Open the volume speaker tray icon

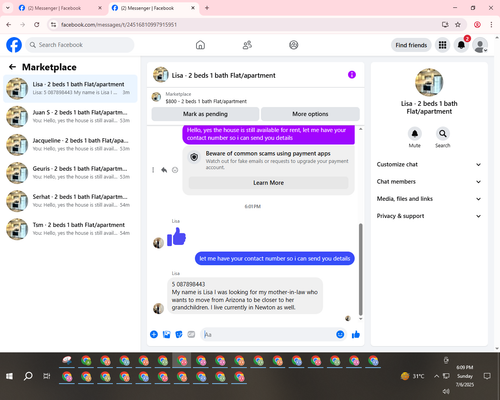[446, 391]
